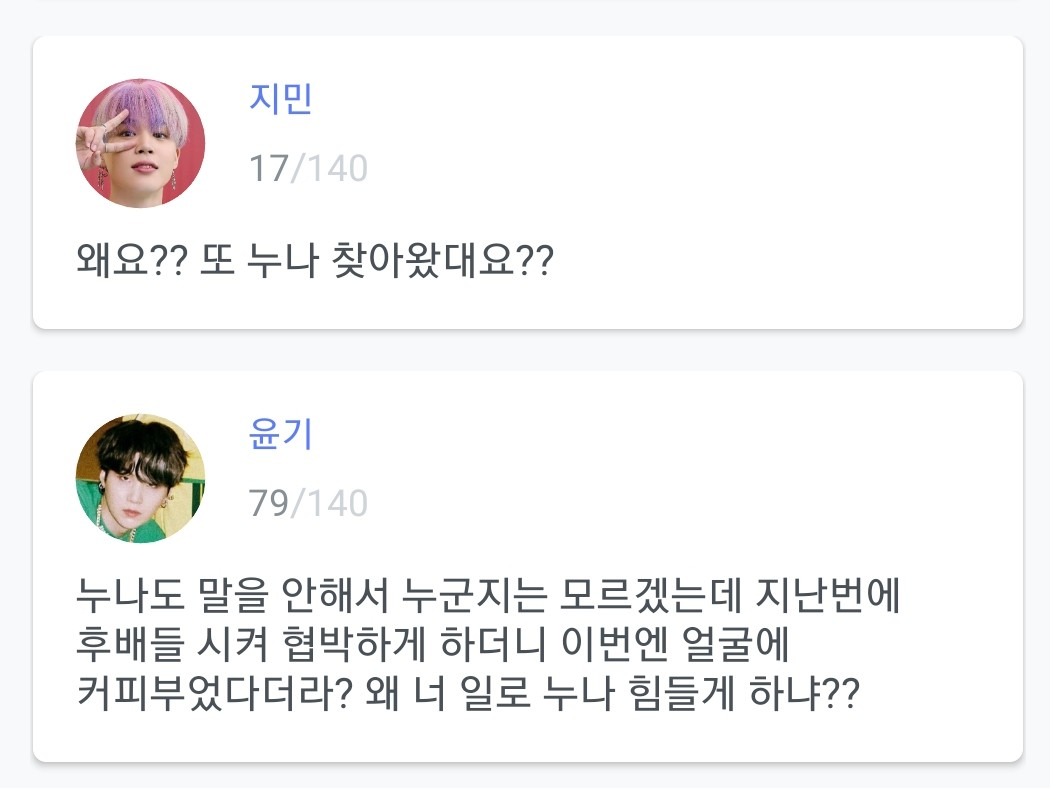Click the 79/140 character counter
Image resolution: width=1050 pixels, height=788 pixels.
[308, 503]
